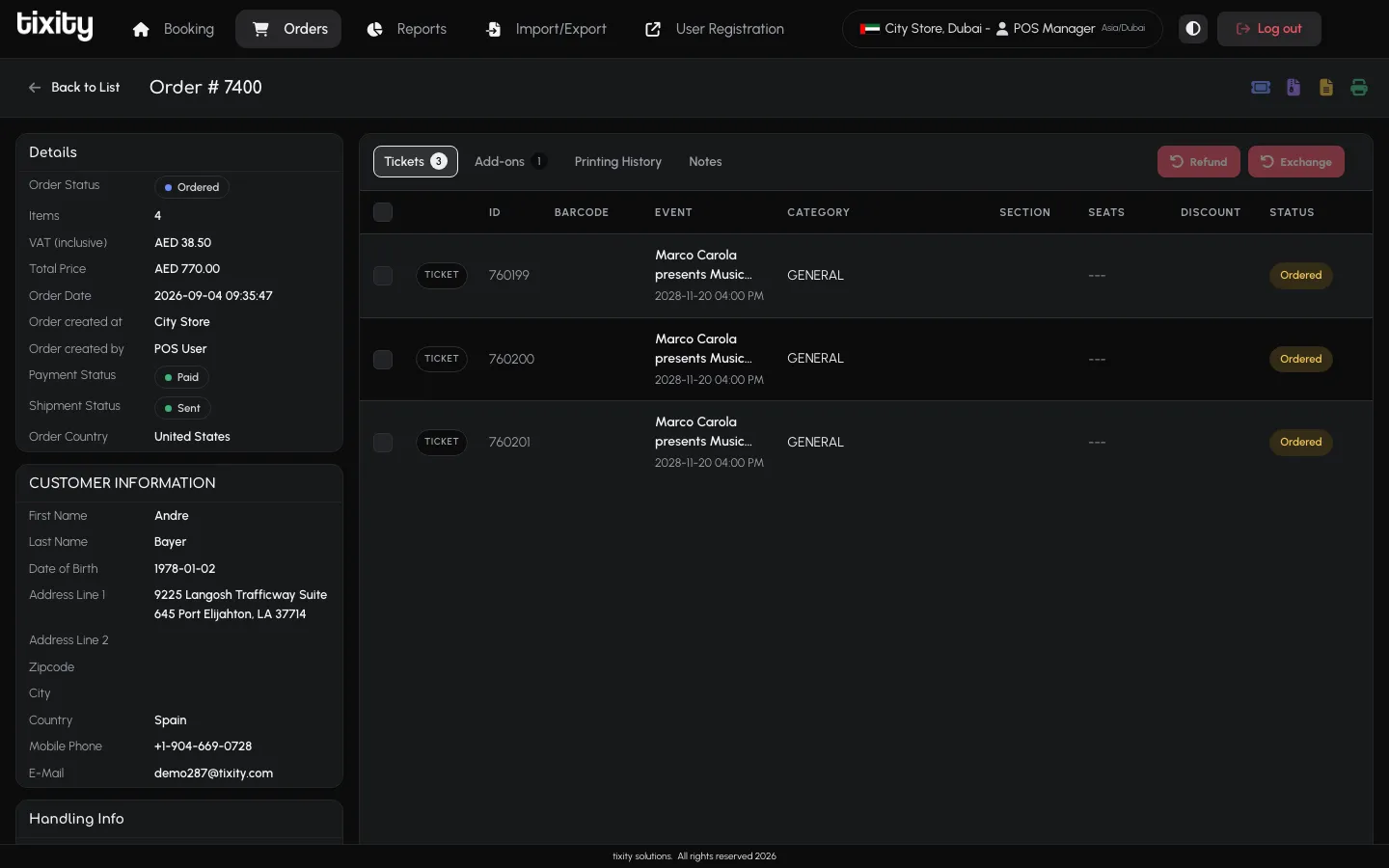Open the Orders section
Viewport: 1389px width, 868px height.
[x=288, y=29]
